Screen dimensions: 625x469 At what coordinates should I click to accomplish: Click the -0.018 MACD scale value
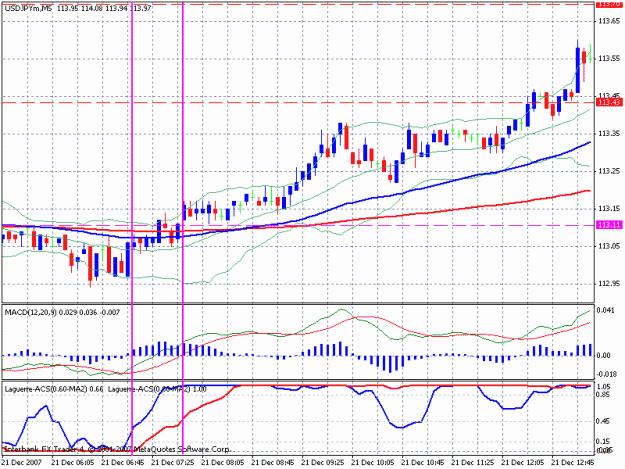coord(606,374)
